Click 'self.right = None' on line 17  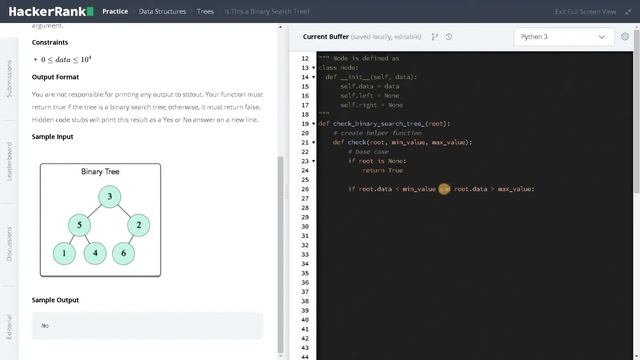coord(371,105)
